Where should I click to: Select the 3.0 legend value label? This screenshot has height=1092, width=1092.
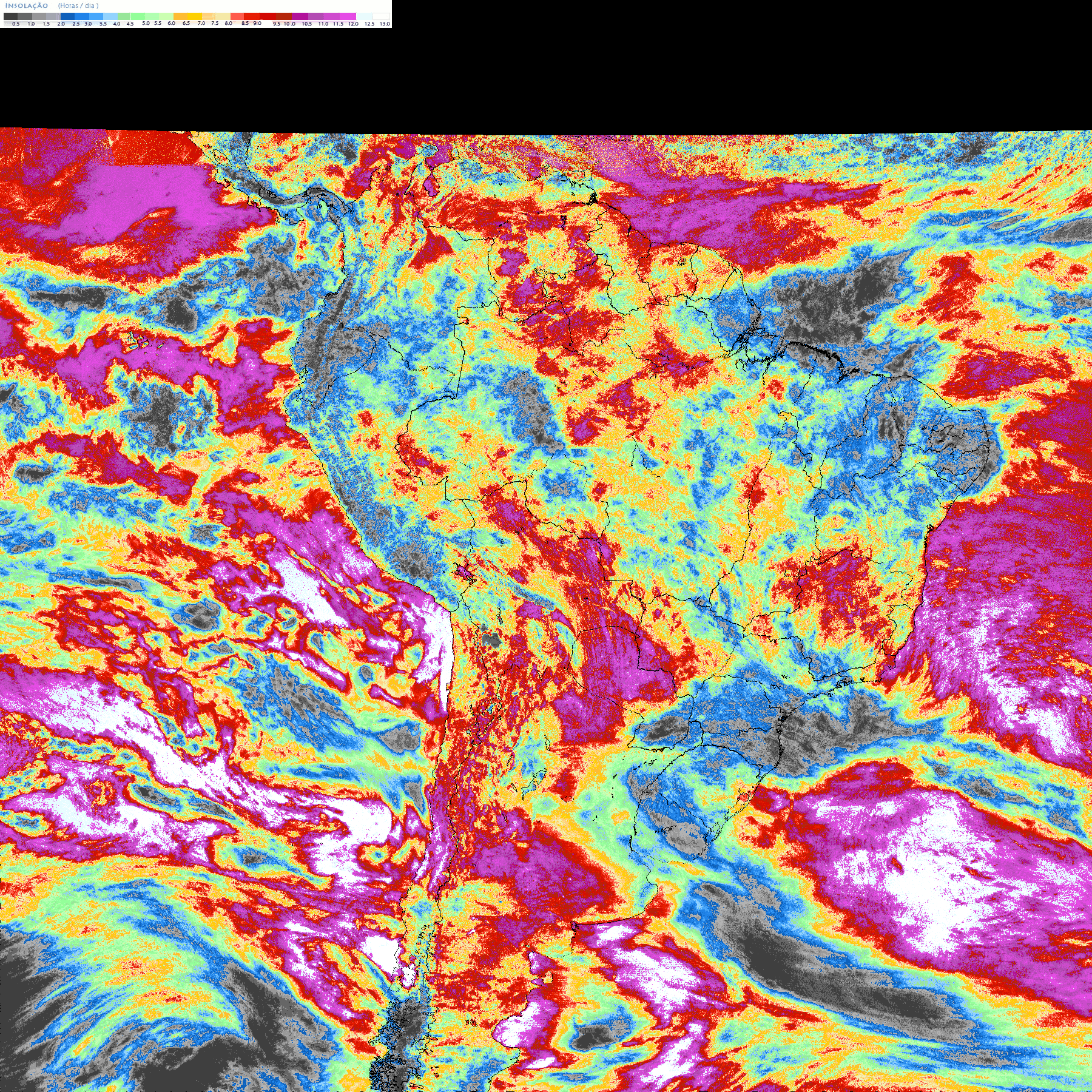88,24
